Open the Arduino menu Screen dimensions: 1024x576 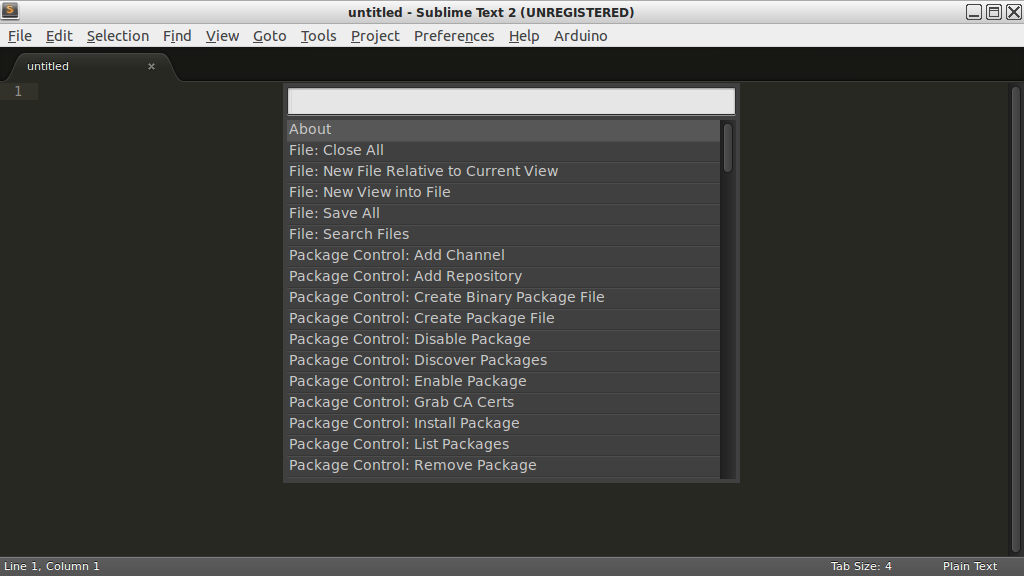coord(581,36)
